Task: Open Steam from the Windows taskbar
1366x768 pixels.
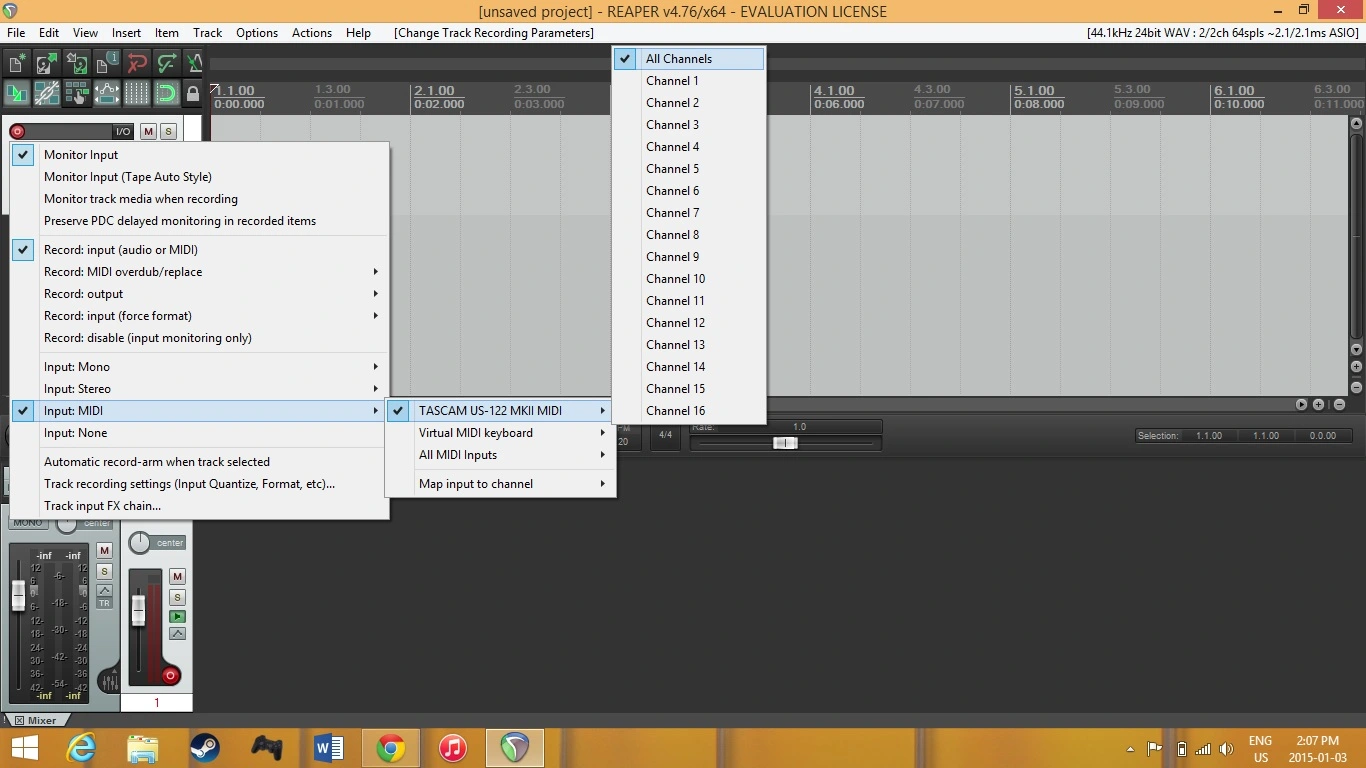Action: (205, 747)
